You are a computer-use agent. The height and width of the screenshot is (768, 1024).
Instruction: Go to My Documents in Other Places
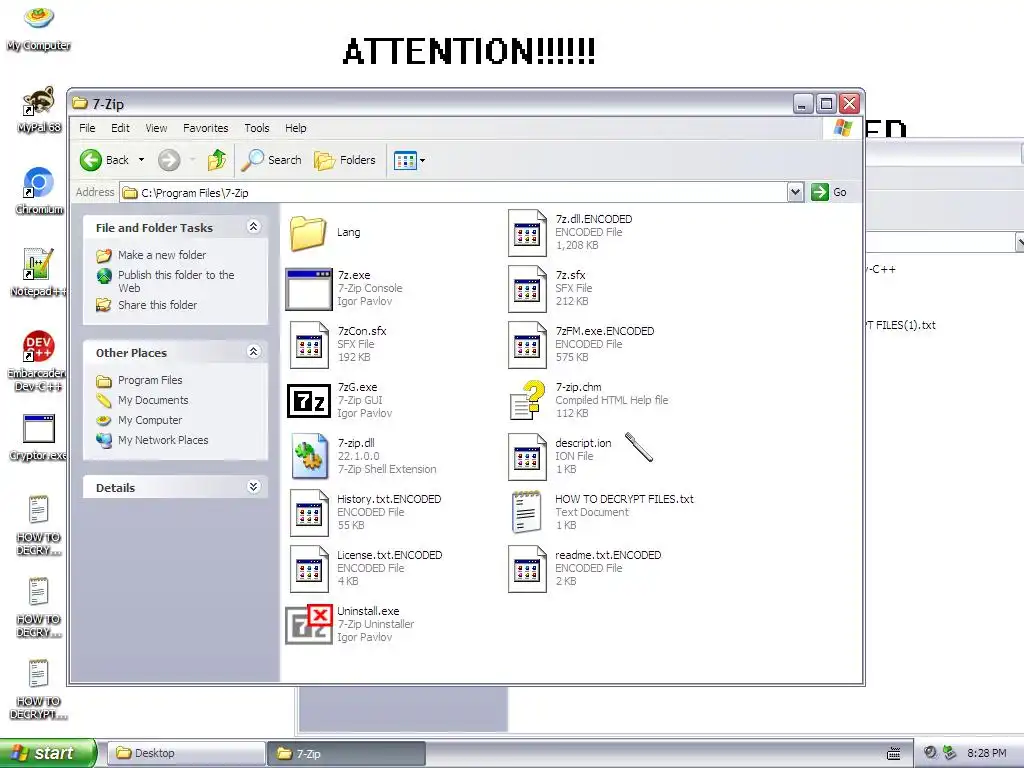(x=153, y=400)
